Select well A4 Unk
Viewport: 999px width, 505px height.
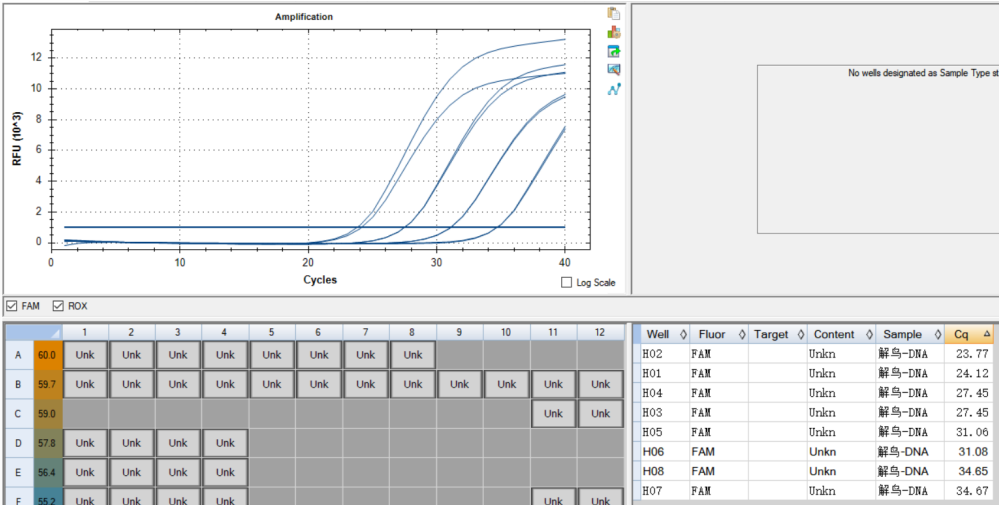[225, 355]
